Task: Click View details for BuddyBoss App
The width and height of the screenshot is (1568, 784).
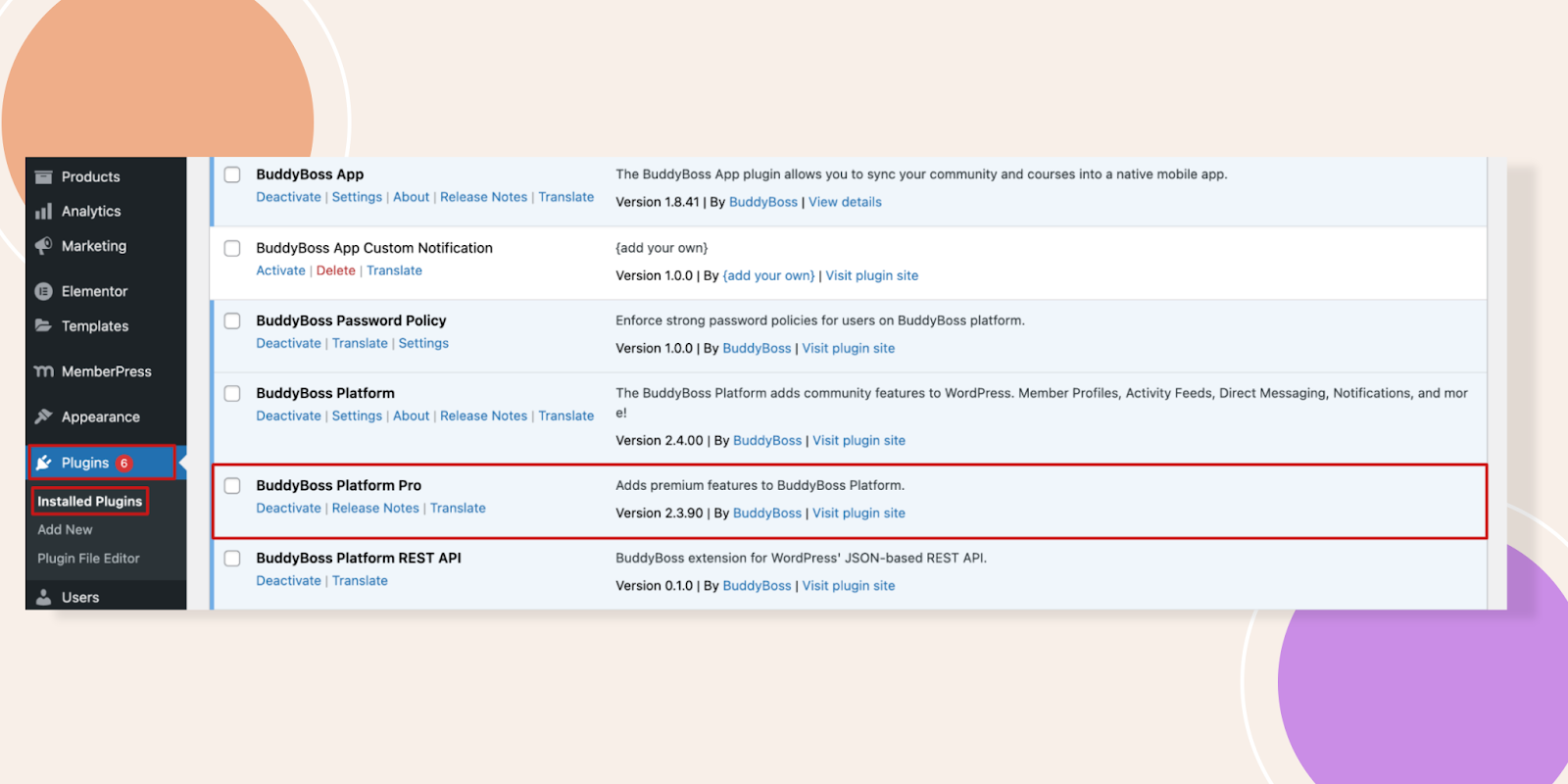Action: pos(845,202)
